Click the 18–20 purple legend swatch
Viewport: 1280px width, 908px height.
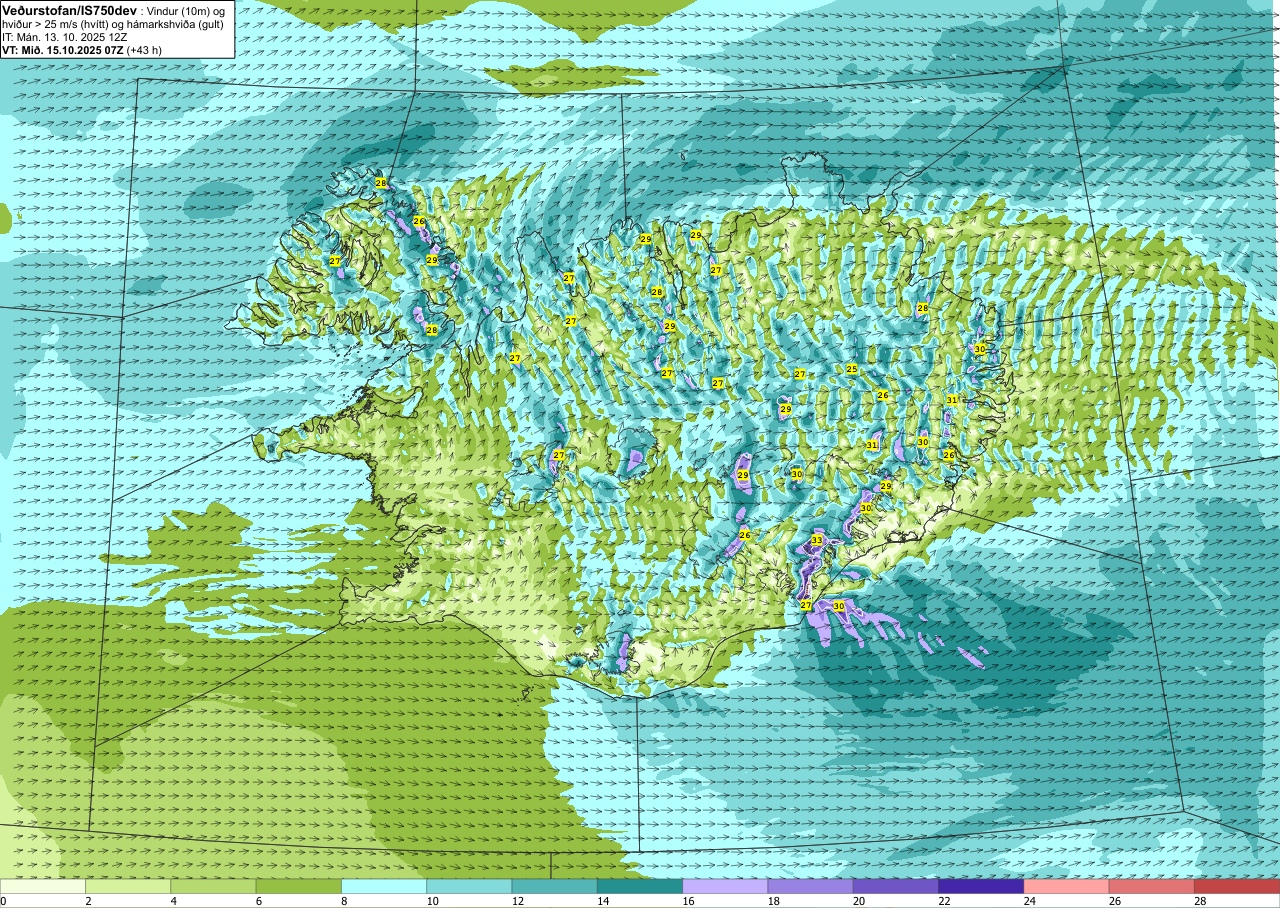tap(811, 886)
